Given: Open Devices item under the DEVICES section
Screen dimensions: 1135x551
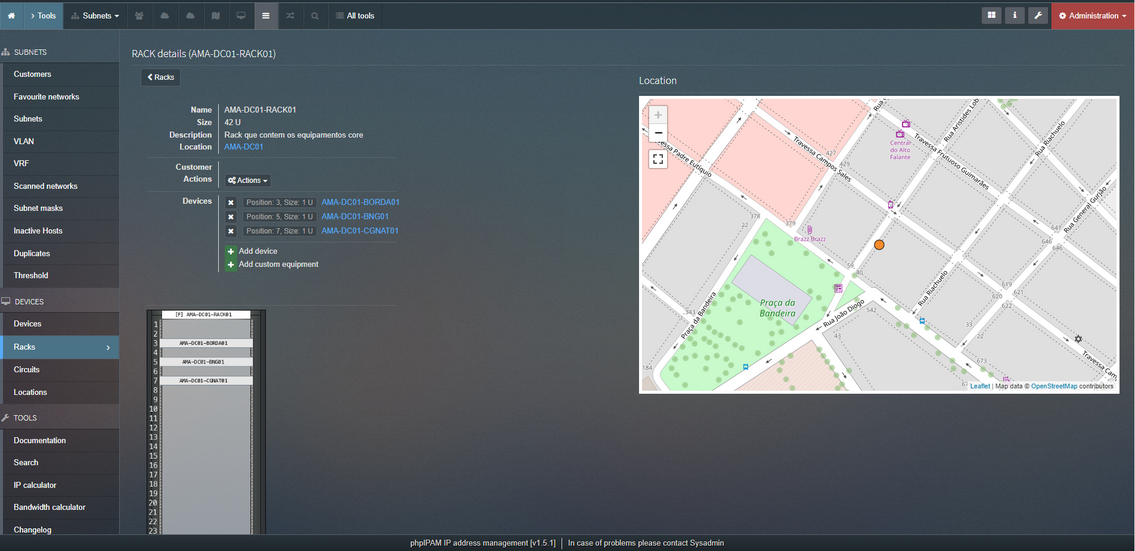Looking at the screenshot, I should click(60, 324).
